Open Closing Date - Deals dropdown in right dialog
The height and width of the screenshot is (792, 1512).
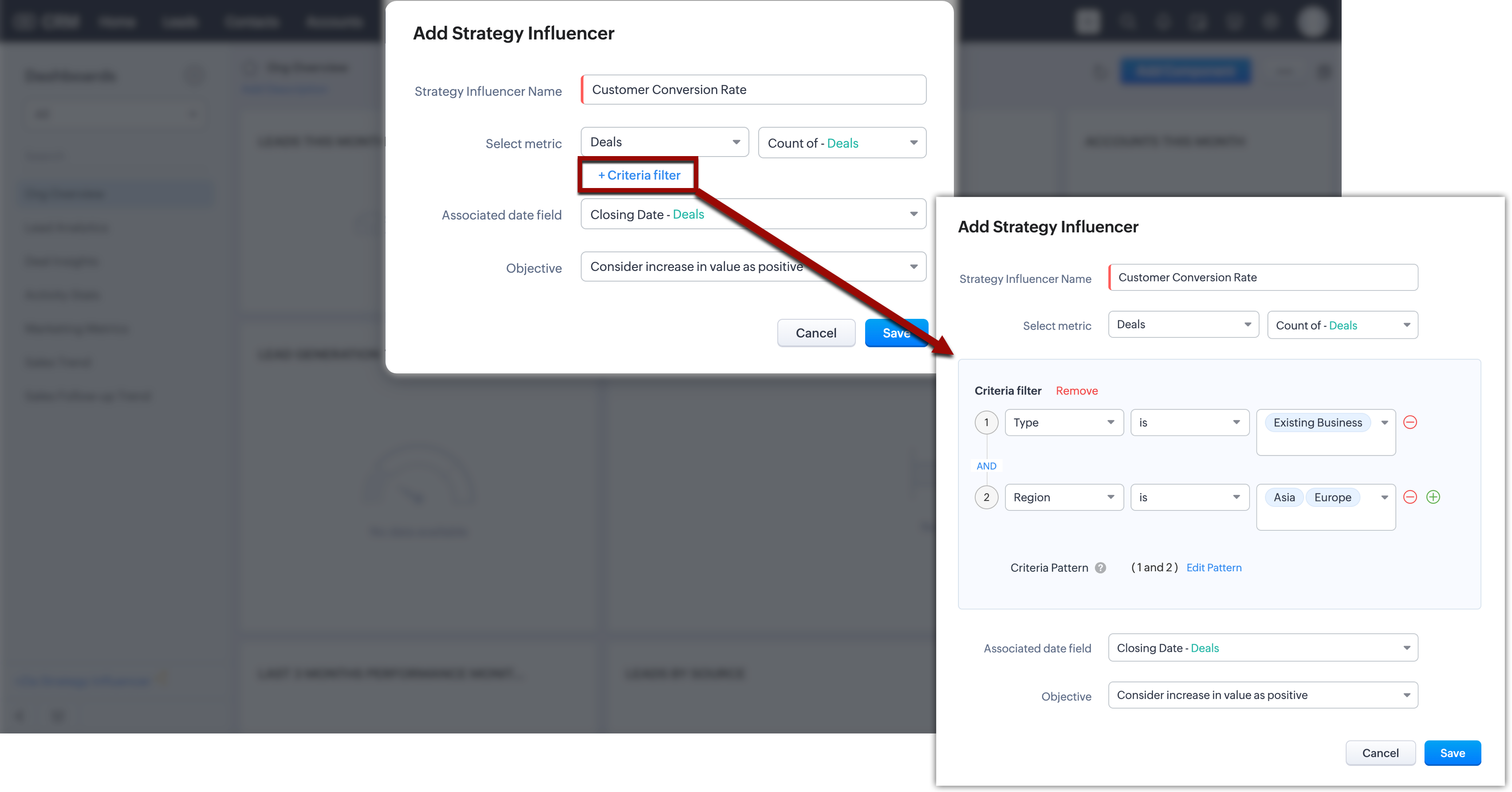click(x=1263, y=648)
